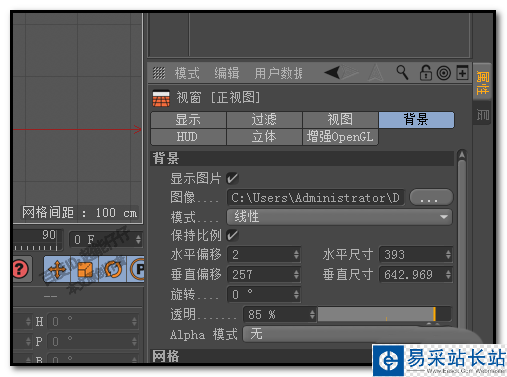Screen dimensions: 507x377
Task: Open the 模式 menu
Action: [187, 73]
